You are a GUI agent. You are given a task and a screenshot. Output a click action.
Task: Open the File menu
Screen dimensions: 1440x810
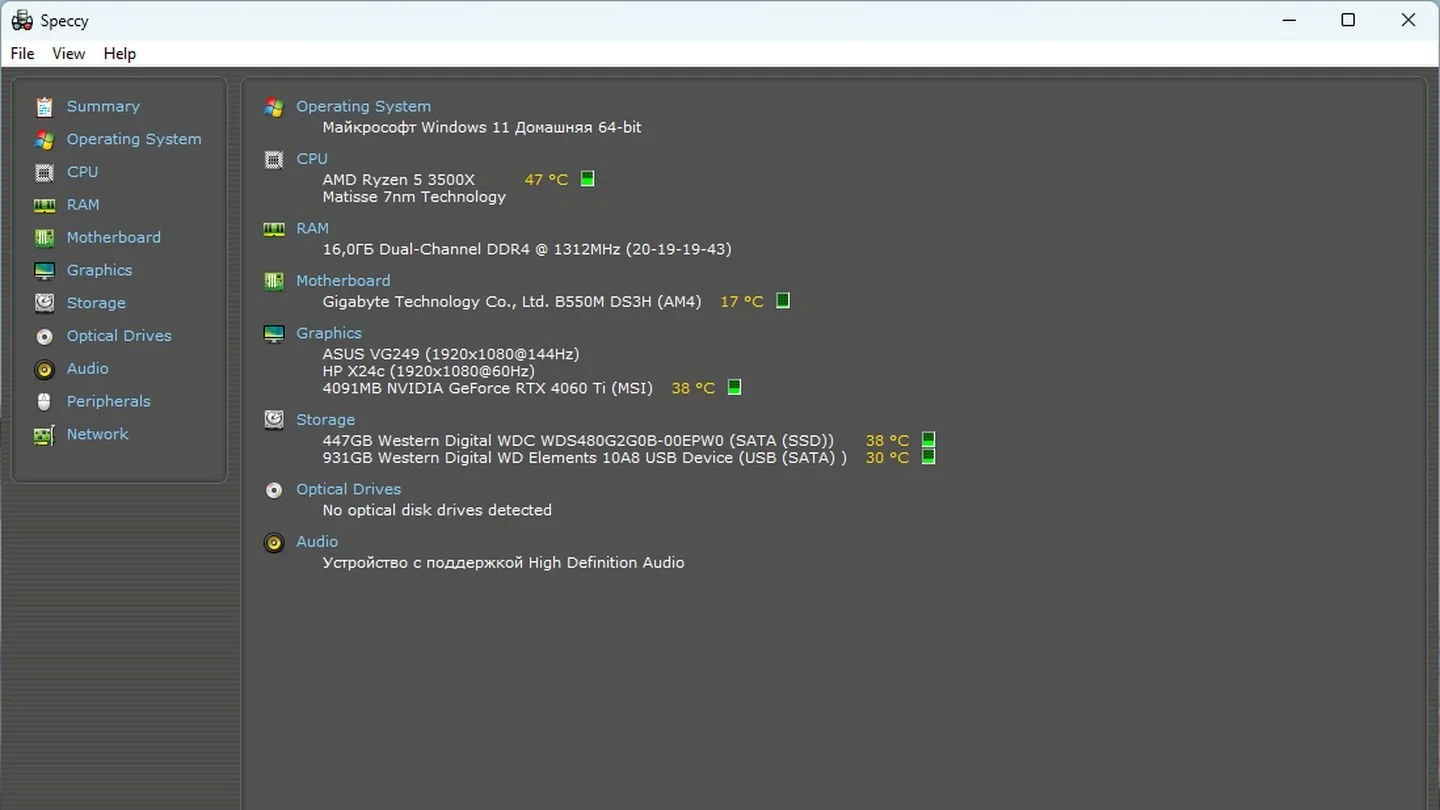pyautogui.click(x=22, y=54)
